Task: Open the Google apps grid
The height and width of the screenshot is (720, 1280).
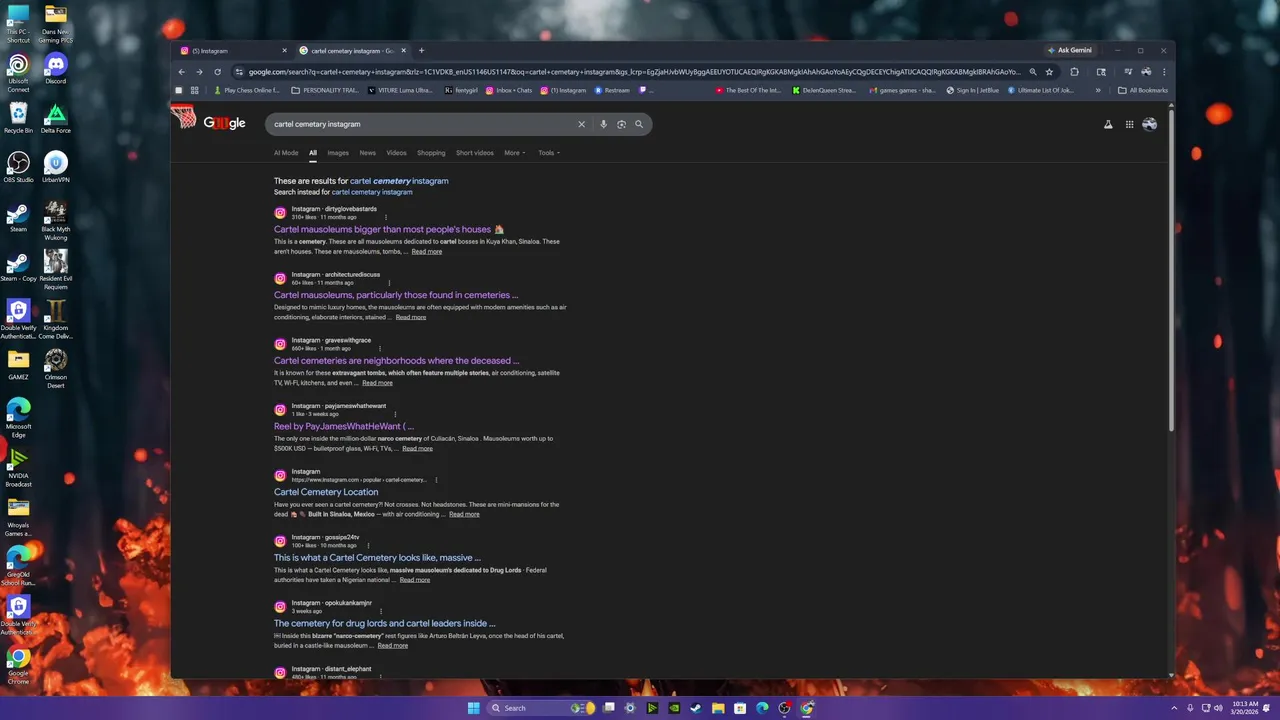Action: point(1129,124)
